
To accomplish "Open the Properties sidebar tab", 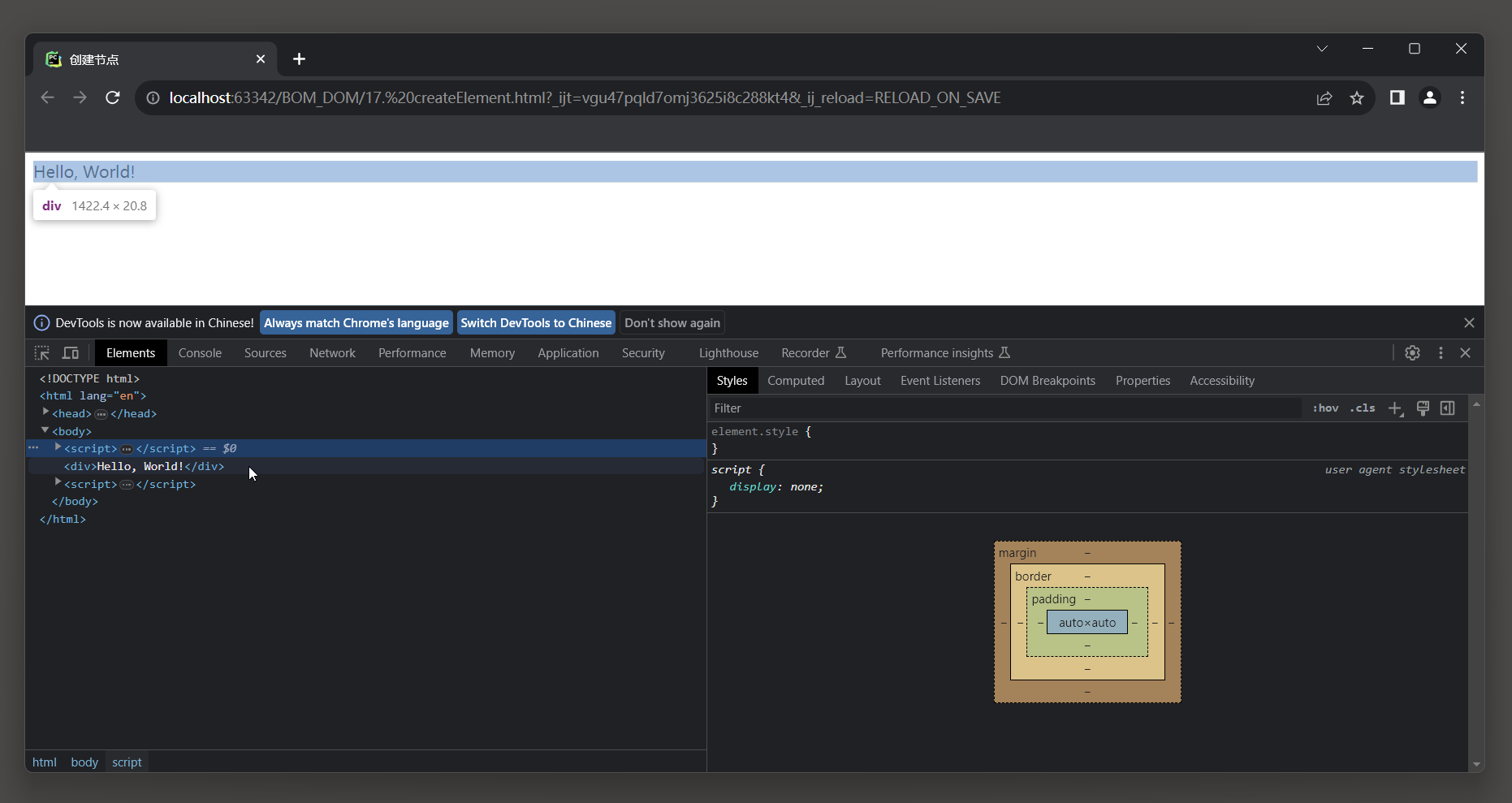I will tap(1143, 381).
